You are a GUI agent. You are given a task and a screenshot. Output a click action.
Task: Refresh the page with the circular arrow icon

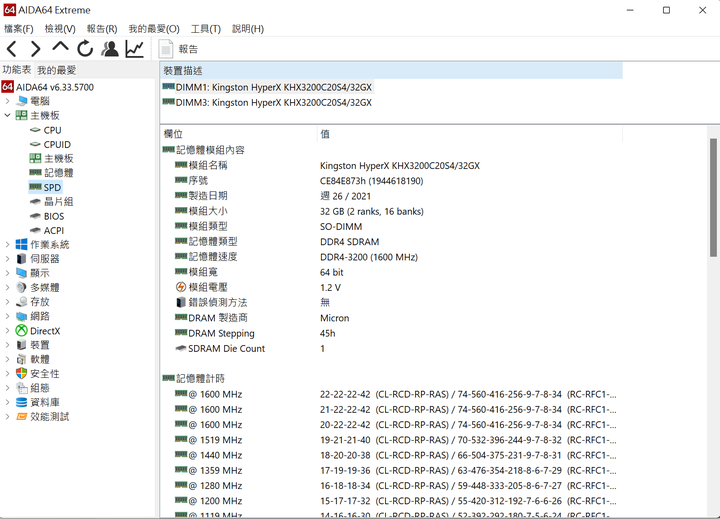[85, 49]
